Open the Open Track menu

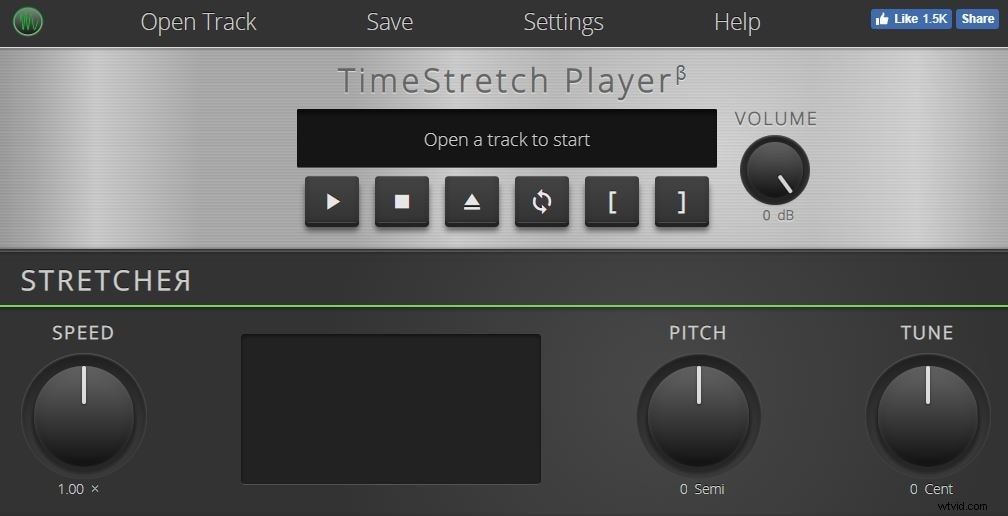tap(199, 22)
